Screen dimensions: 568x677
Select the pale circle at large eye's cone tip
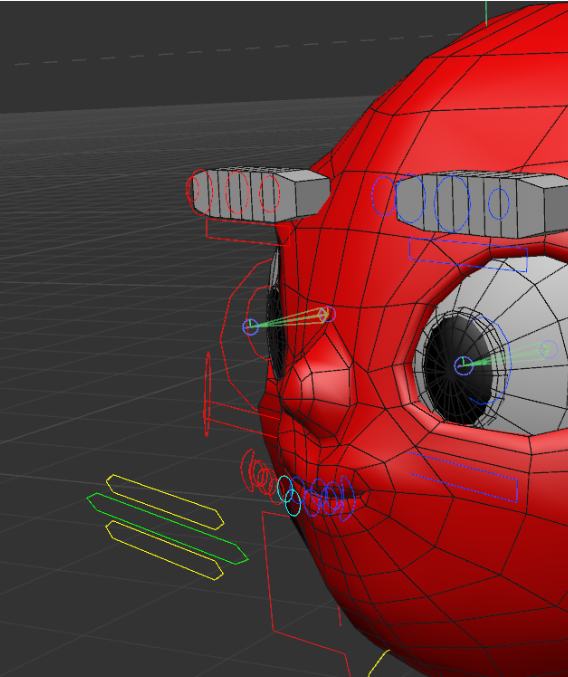click(549, 349)
